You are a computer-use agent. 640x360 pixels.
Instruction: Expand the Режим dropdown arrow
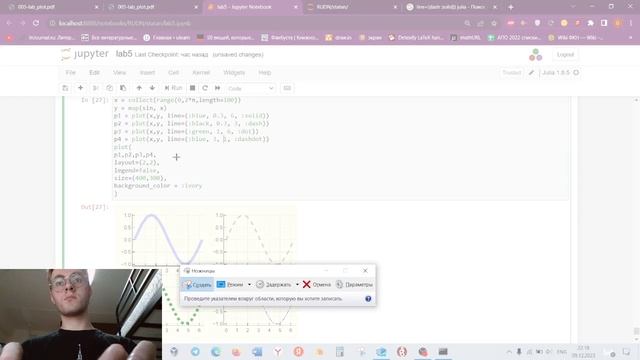pos(249,284)
